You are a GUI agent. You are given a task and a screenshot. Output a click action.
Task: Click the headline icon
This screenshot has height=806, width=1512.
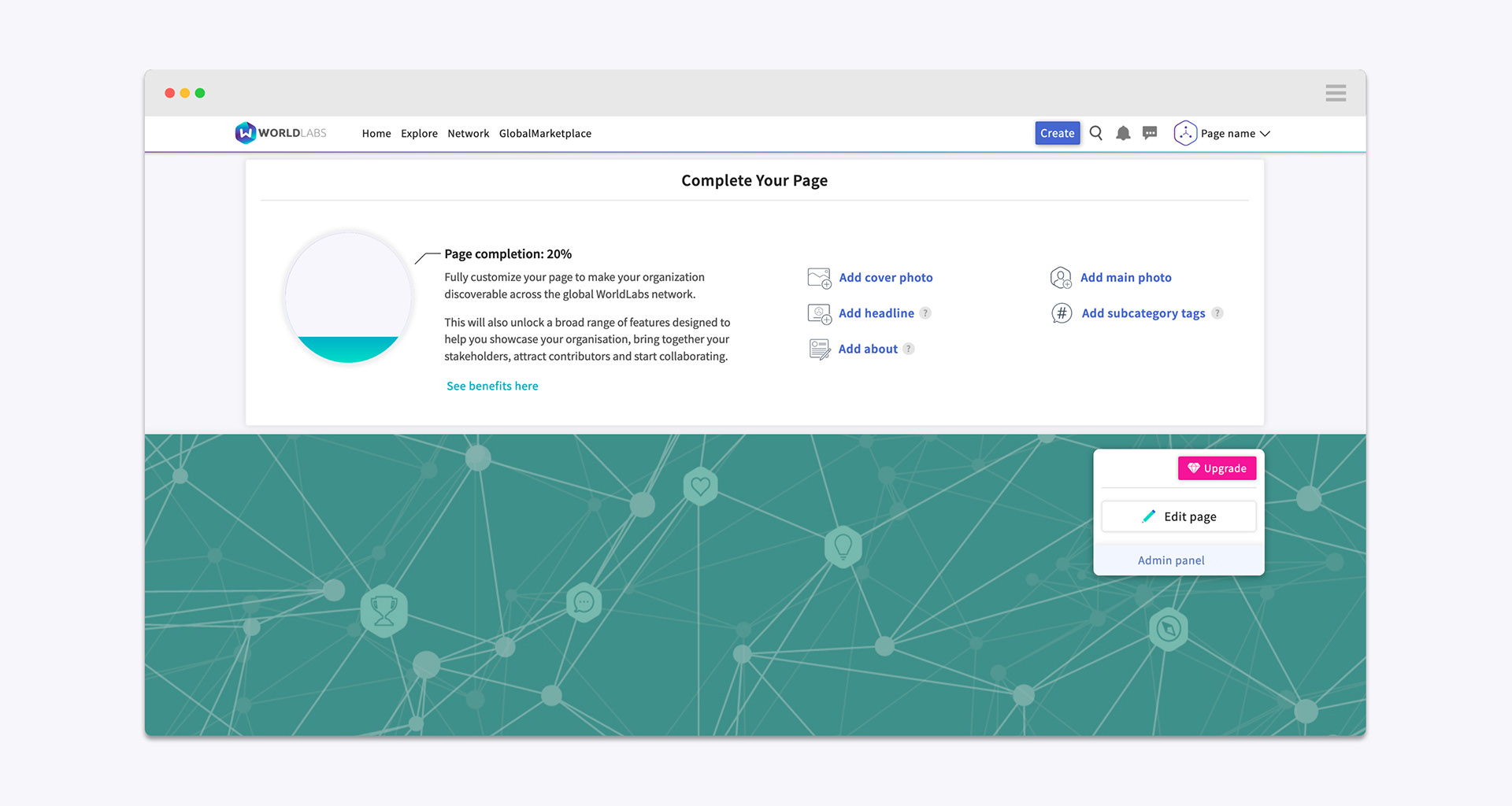[820, 314]
